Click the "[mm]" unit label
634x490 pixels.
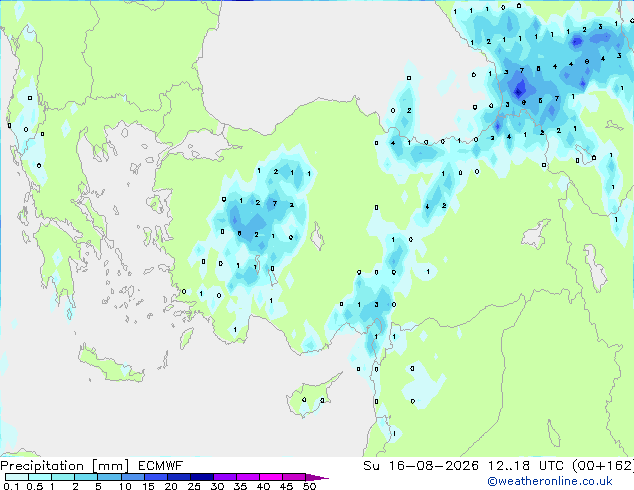pos(110,466)
